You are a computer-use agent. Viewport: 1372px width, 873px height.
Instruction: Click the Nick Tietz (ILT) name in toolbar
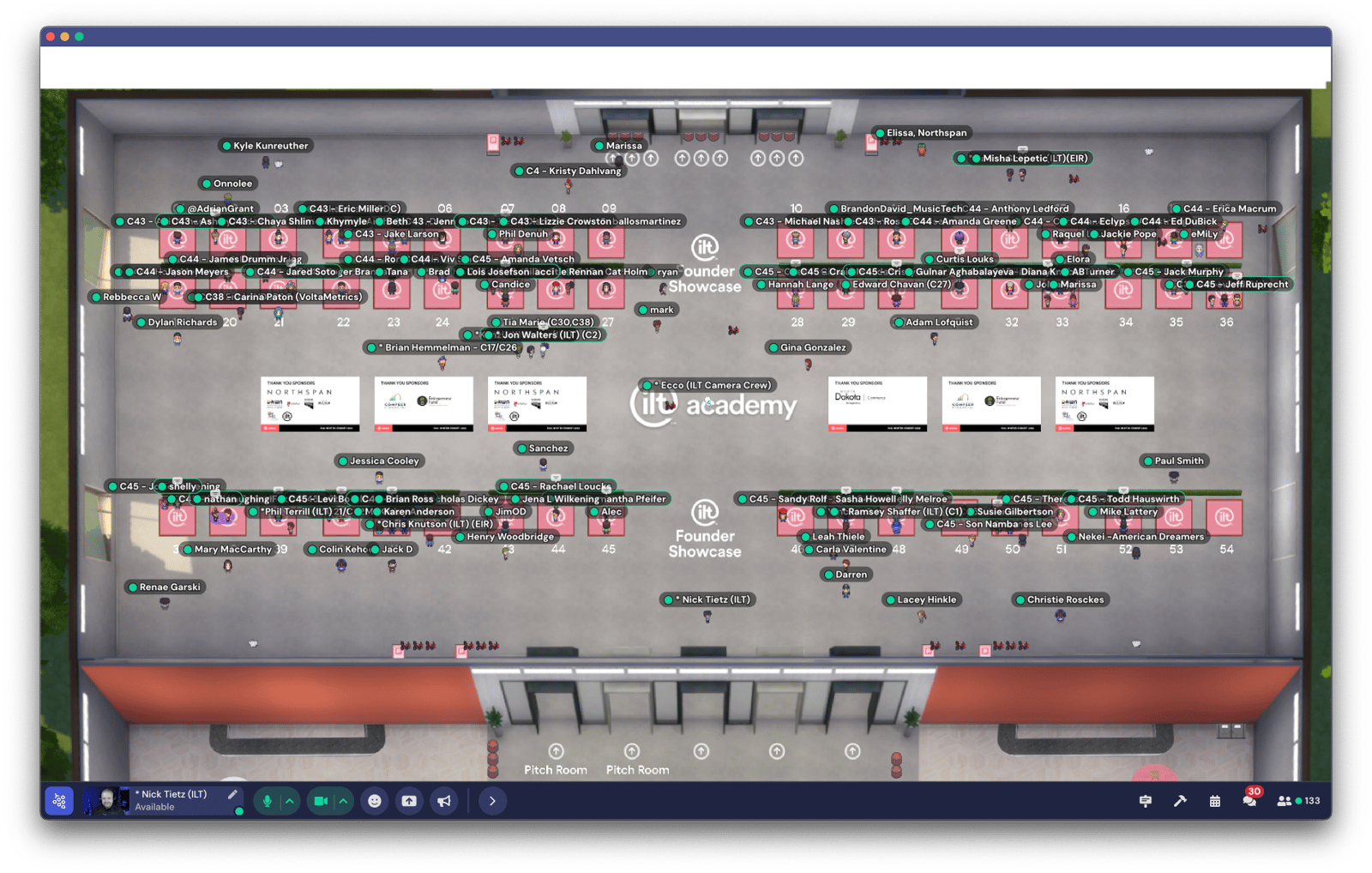click(x=171, y=794)
